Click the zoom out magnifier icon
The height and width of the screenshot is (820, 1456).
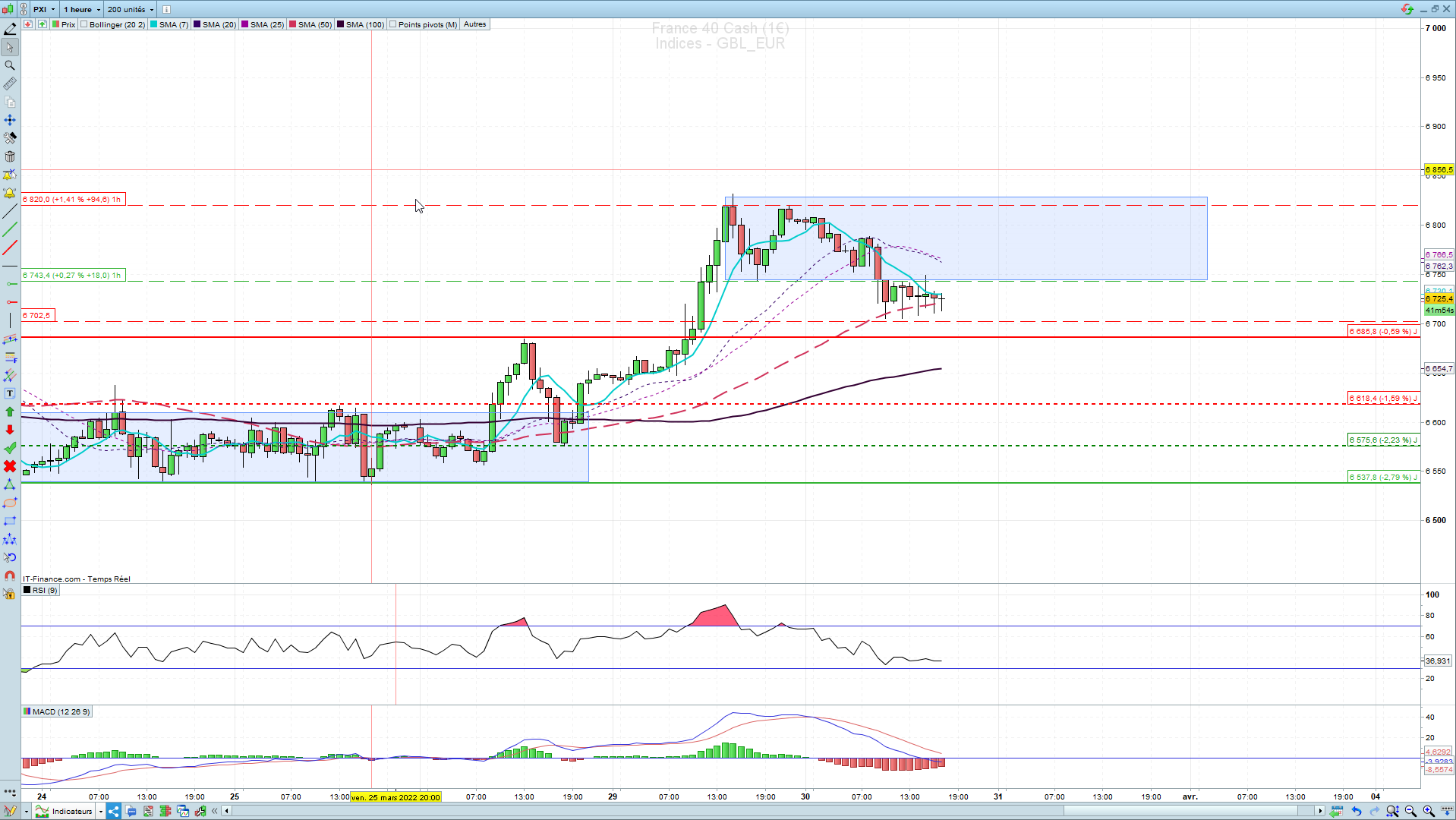(1410, 811)
